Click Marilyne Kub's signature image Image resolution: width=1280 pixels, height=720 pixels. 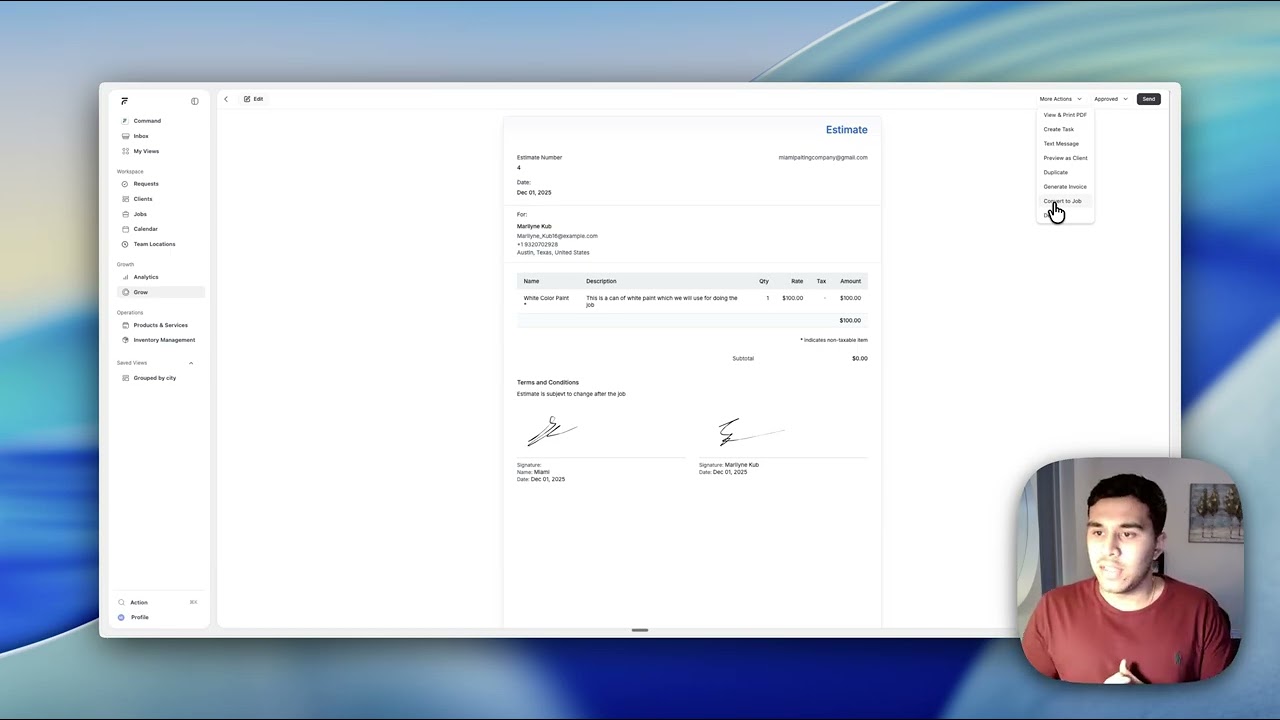(x=750, y=432)
